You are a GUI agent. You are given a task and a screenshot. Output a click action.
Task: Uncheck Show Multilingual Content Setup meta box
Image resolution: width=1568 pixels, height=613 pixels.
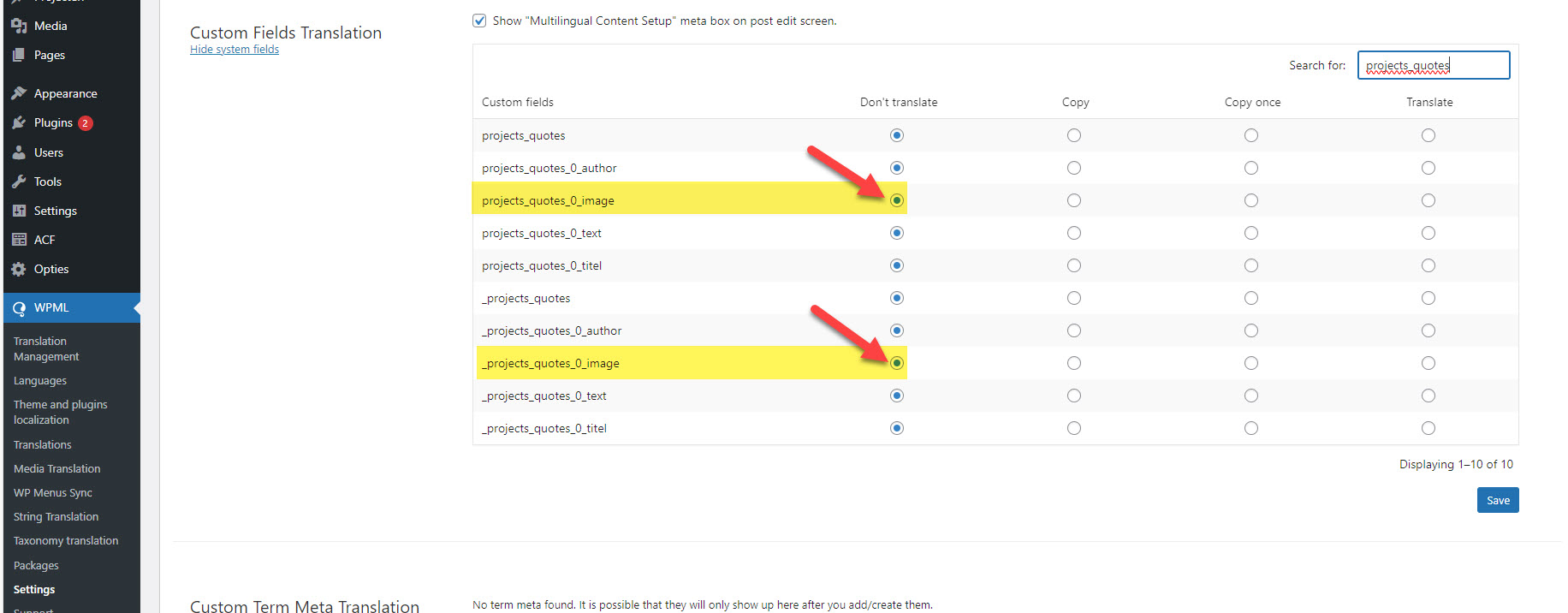point(479,21)
